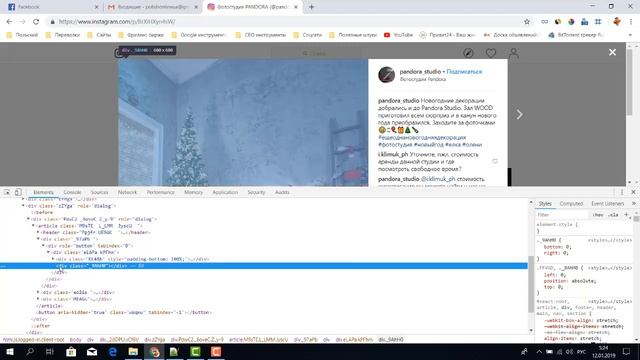Image resolution: width=640 pixels, height=360 pixels.
Task: Collapse the div class zZYga dialog node
Action: click(x=23, y=206)
